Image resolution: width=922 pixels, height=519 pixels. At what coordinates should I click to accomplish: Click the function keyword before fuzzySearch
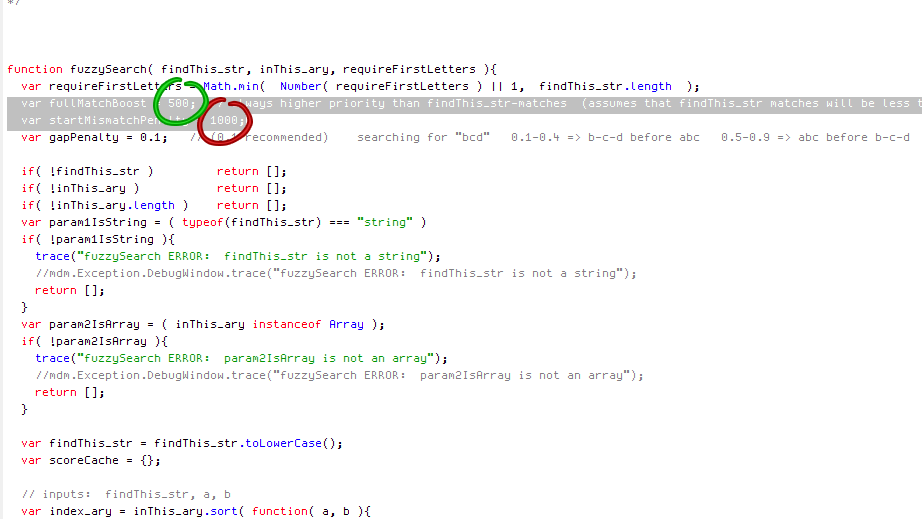click(x=35, y=69)
